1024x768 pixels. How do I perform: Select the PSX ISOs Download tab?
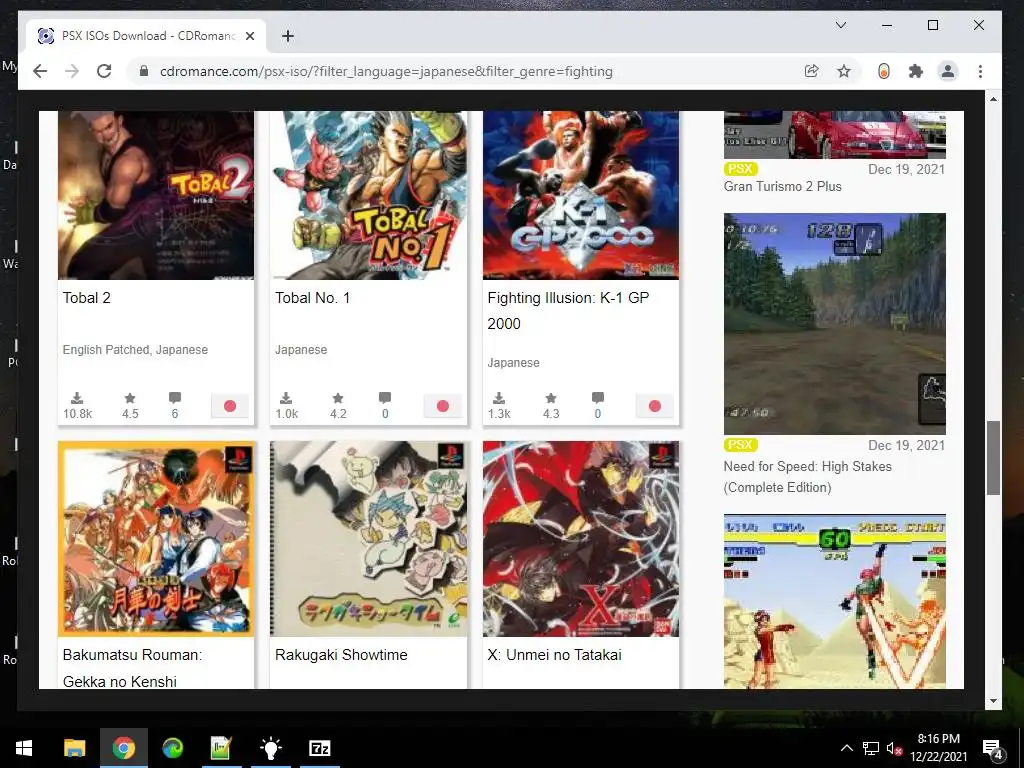point(146,36)
